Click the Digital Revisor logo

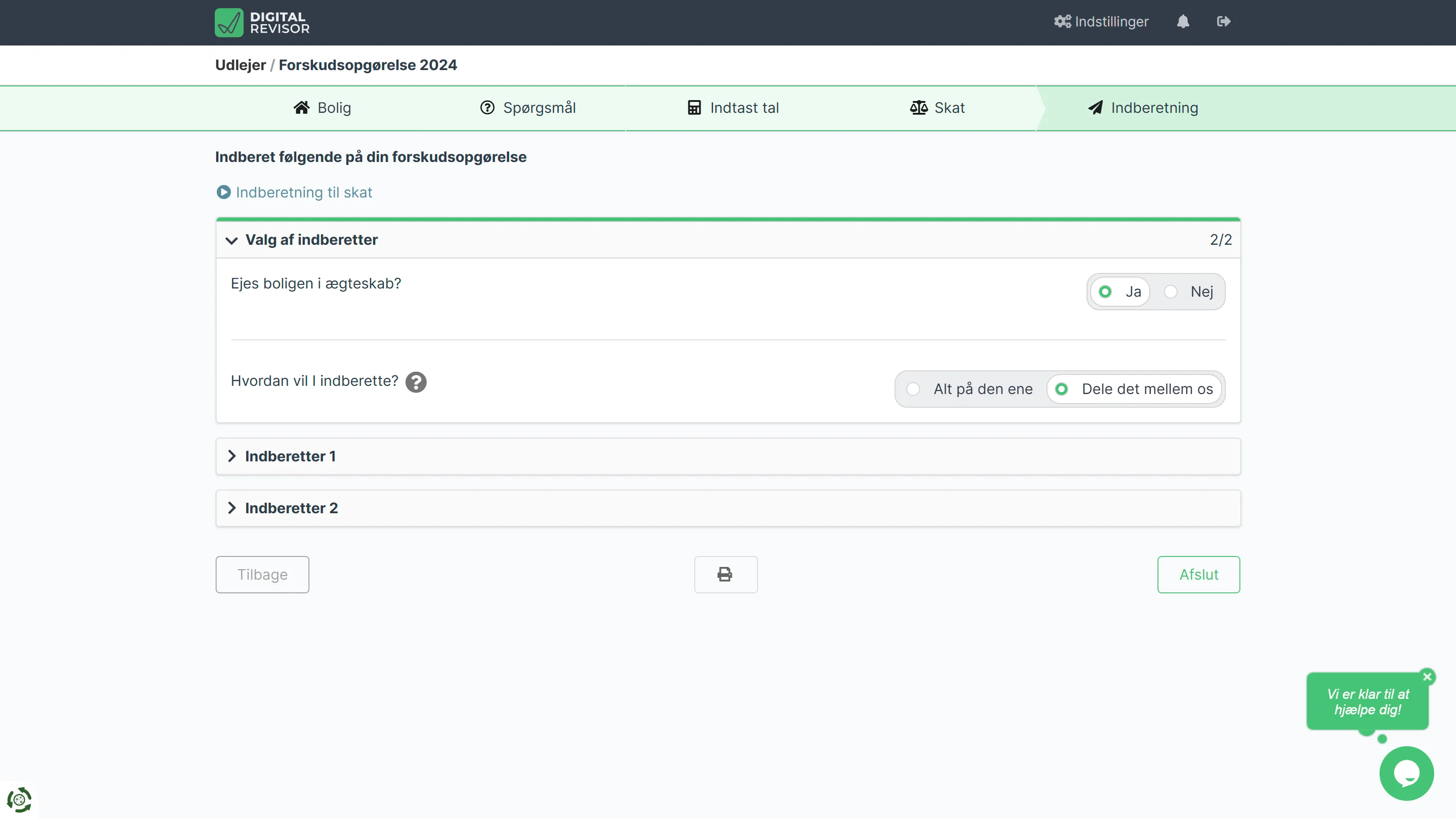pos(262,23)
